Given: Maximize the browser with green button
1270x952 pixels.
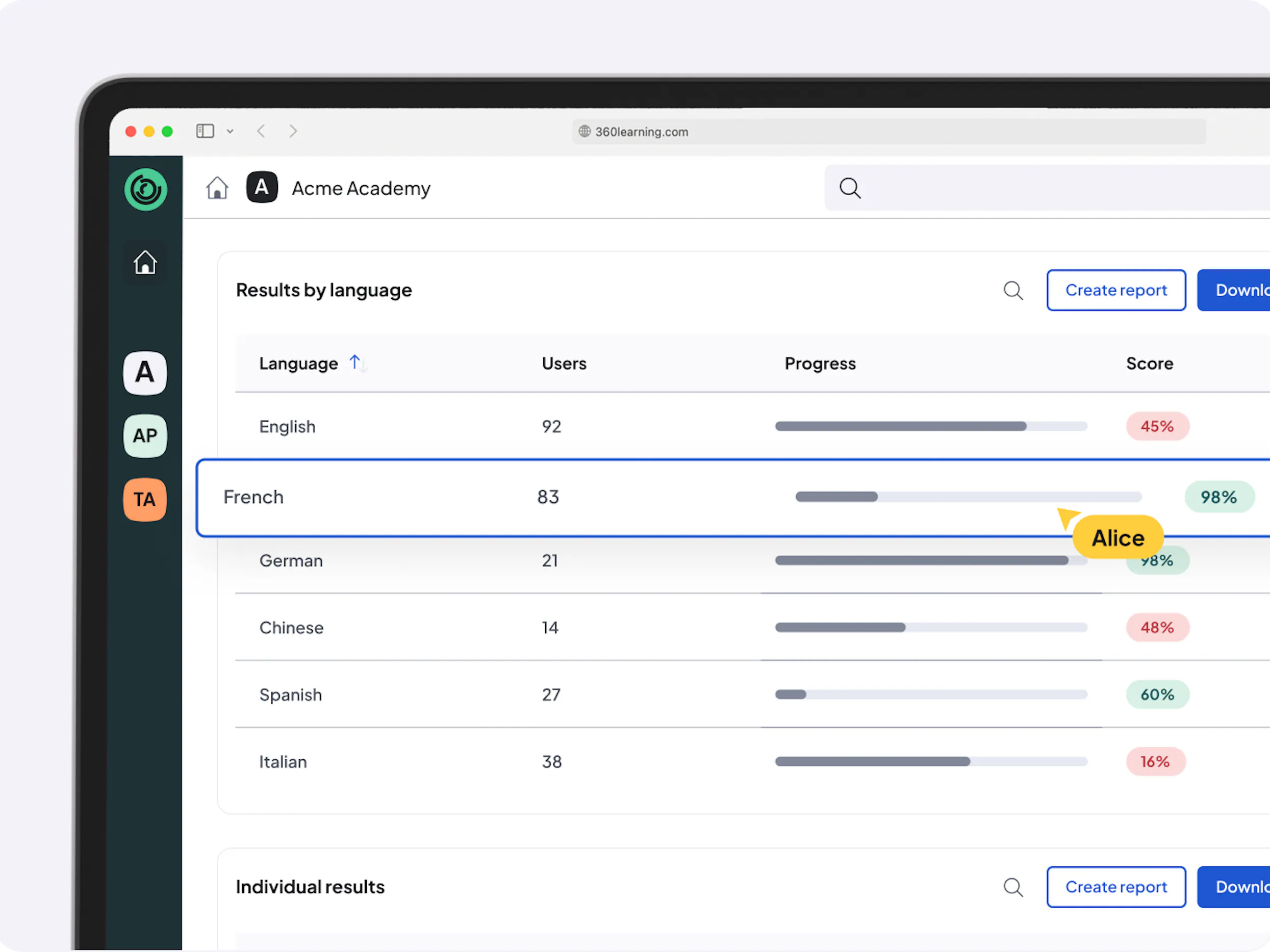Looking at the screenshot, I should pos(168,132).
